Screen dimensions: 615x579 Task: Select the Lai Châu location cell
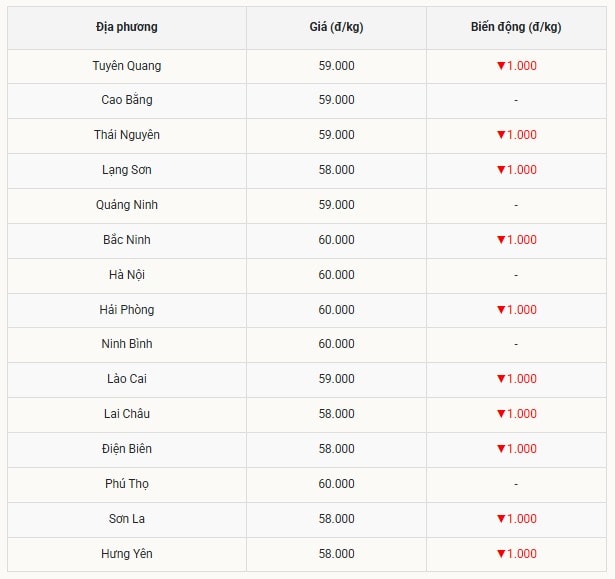click(x=127, y=414)
